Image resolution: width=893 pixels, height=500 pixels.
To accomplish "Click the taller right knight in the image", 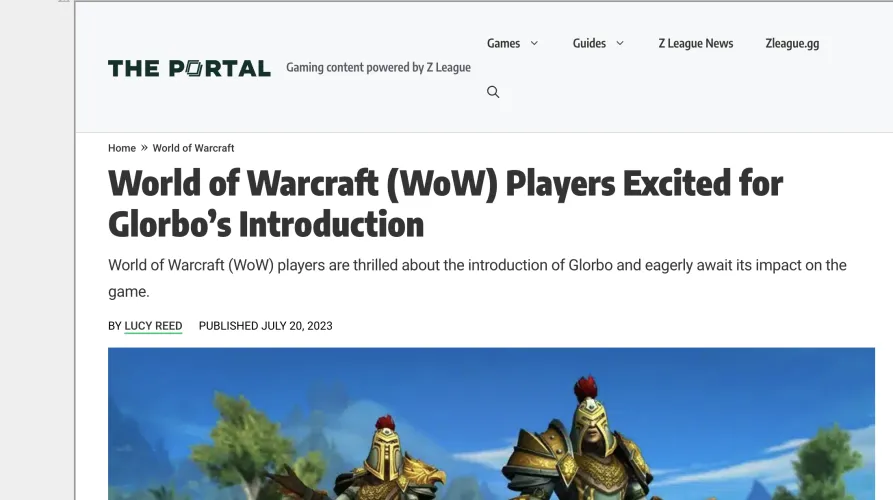I will (581, 441).
